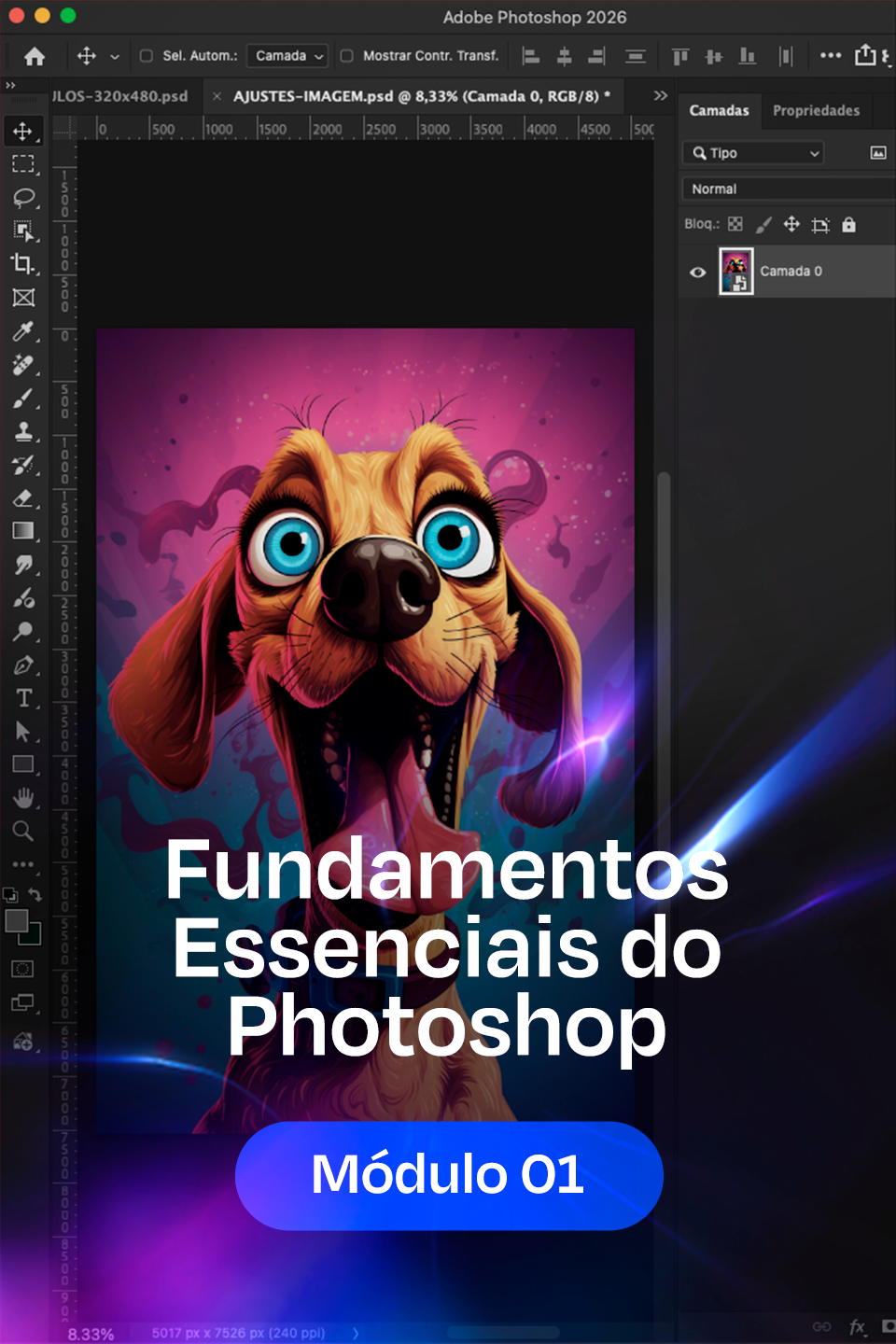Select the Lasso tool
Viewport: 896px width, 1344px height.
[x=23, y=198]
